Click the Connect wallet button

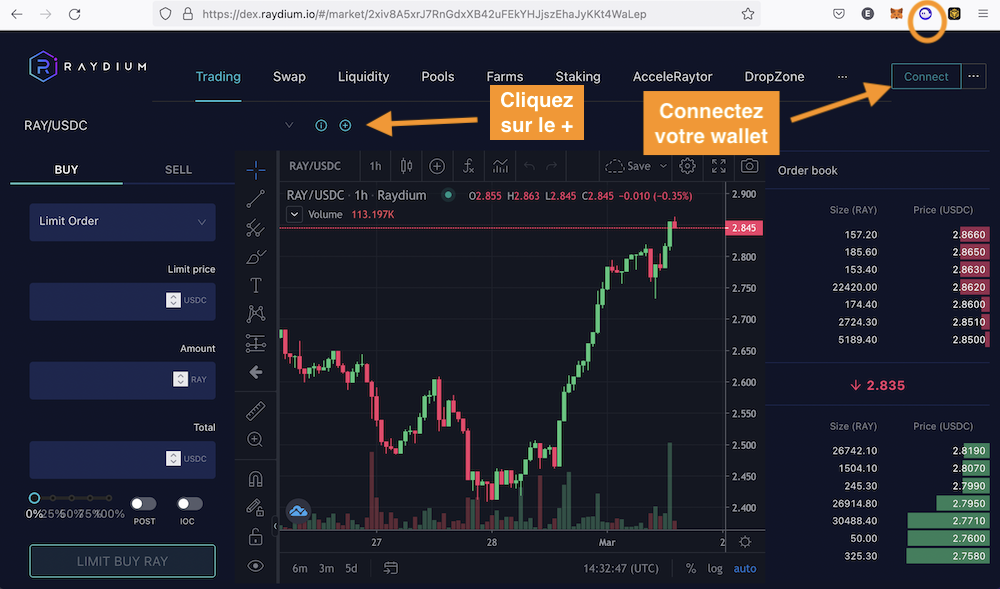tap(926, 76)
